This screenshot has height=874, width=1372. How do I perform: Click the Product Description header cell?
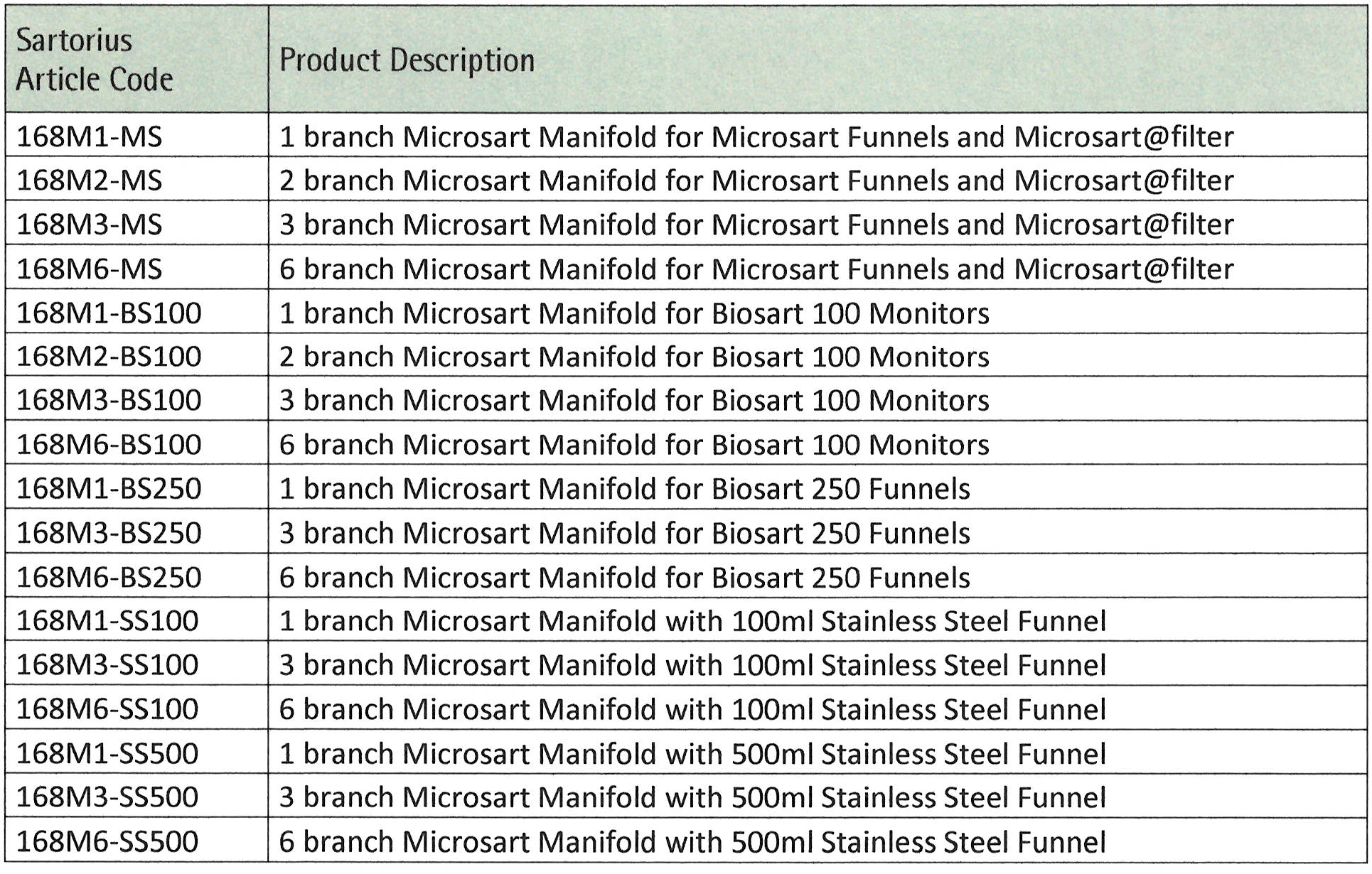tap(407, 60)
